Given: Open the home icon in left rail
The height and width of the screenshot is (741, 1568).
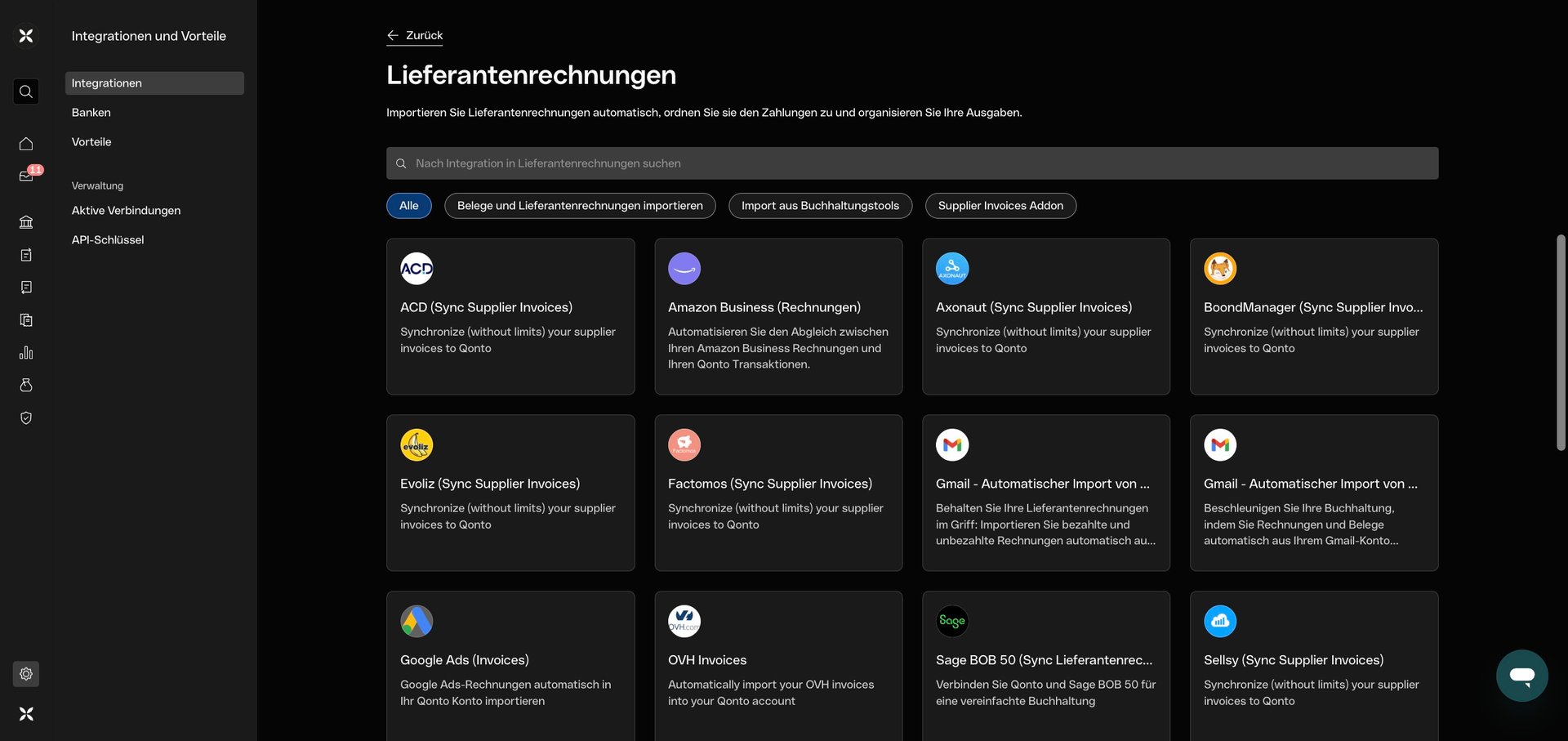Looking at the screenshot, I should point(26,144).
